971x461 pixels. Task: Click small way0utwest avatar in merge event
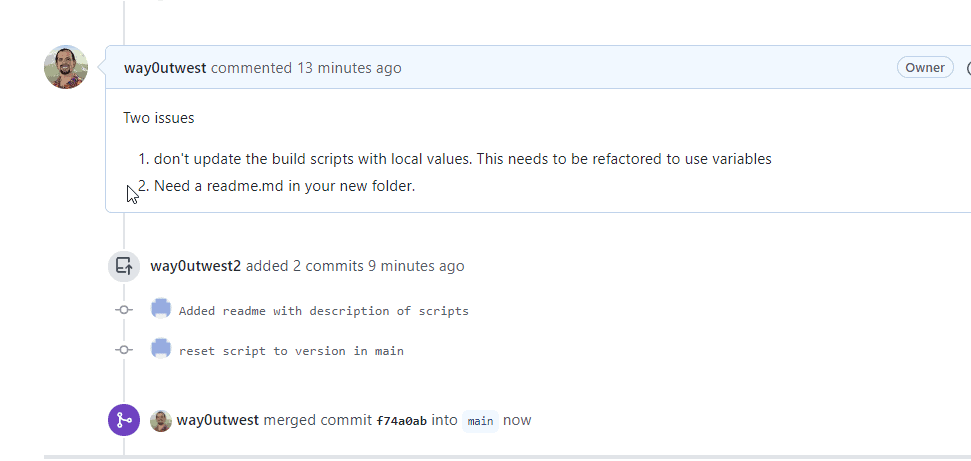(x=161, y=420)
